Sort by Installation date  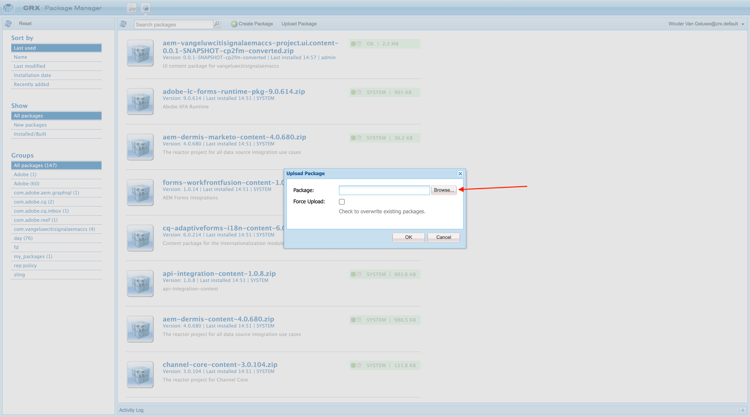coord(56,75)
